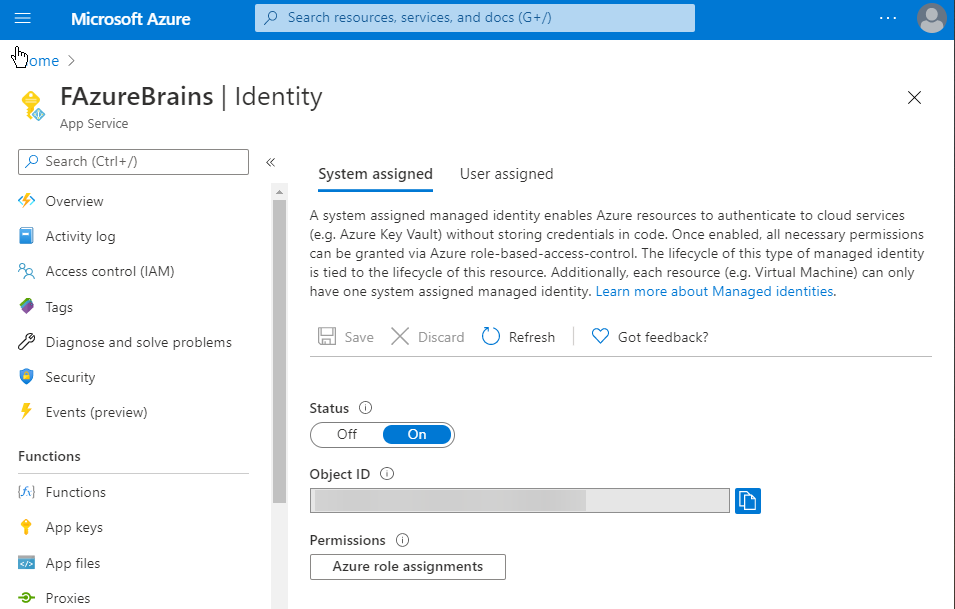Click the sidebar Search (Ctrl+/) field

tap(133, 162)
